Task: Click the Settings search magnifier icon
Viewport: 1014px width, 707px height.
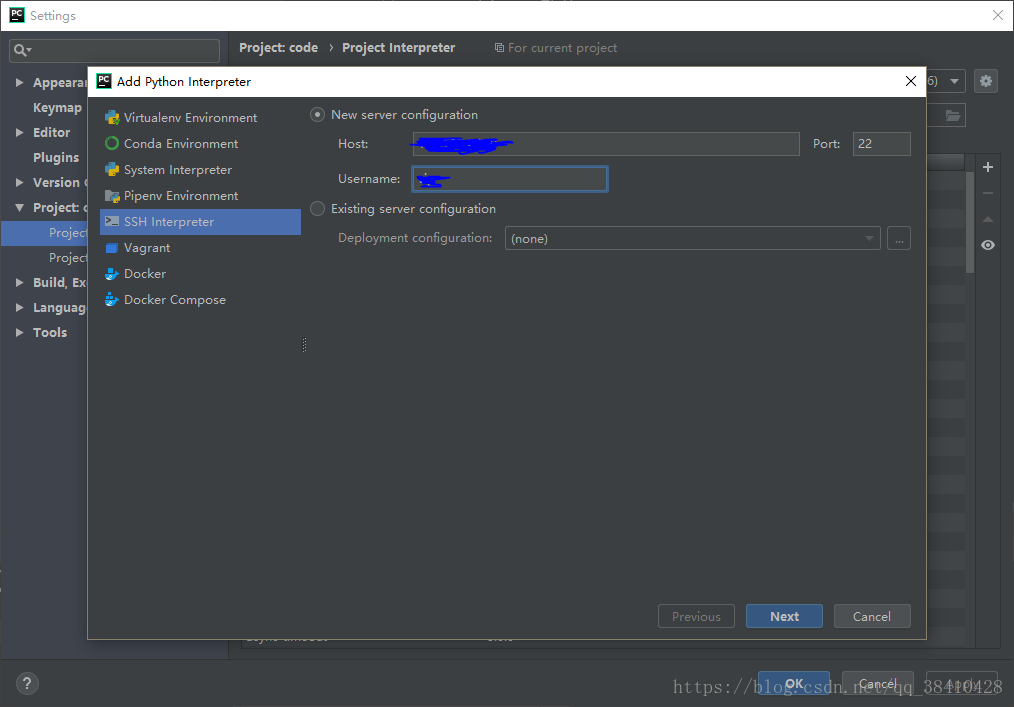Action: pyautogui.click(x=23, y=50)
